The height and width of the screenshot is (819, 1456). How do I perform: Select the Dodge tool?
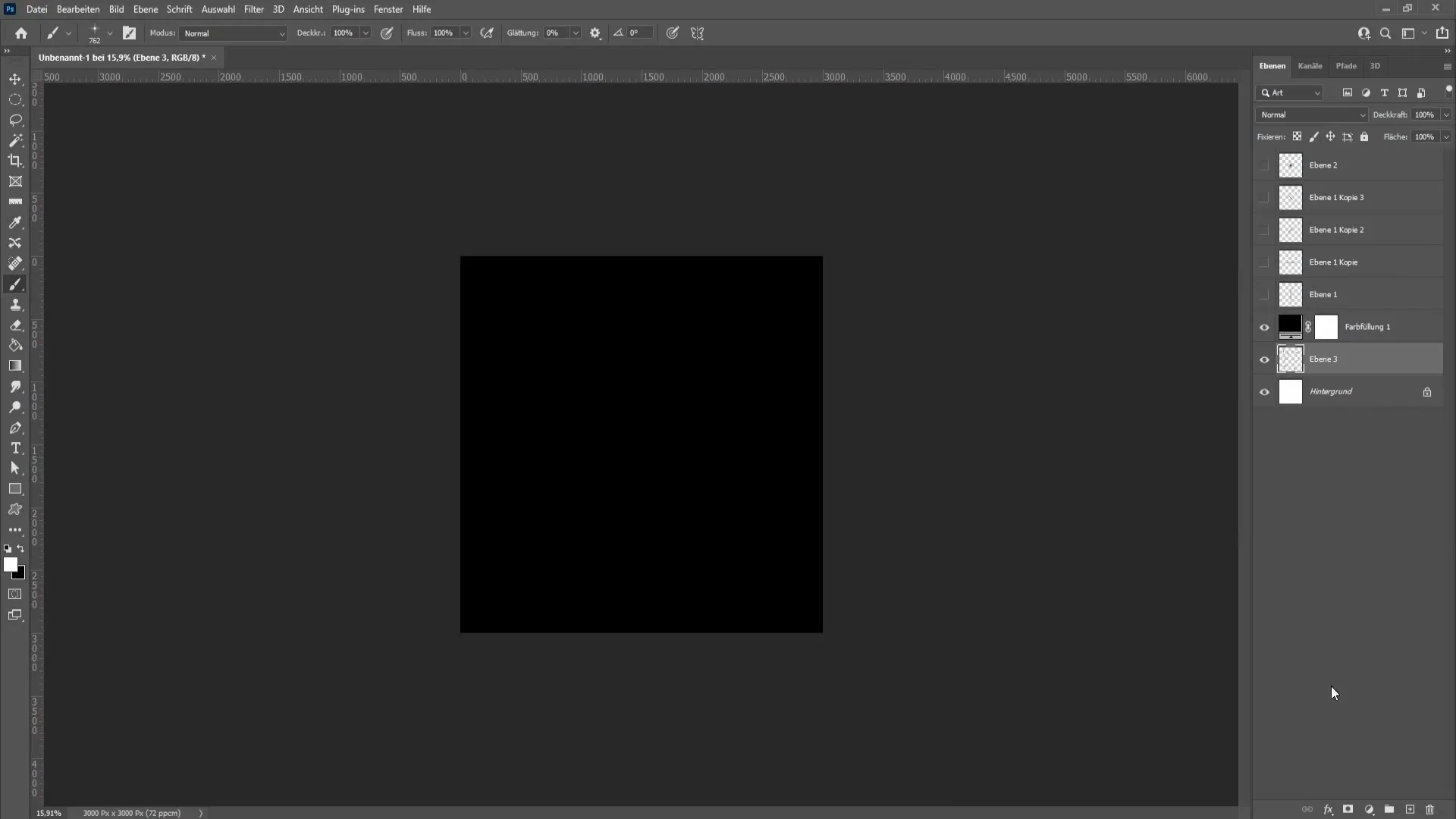pos(15,407)
